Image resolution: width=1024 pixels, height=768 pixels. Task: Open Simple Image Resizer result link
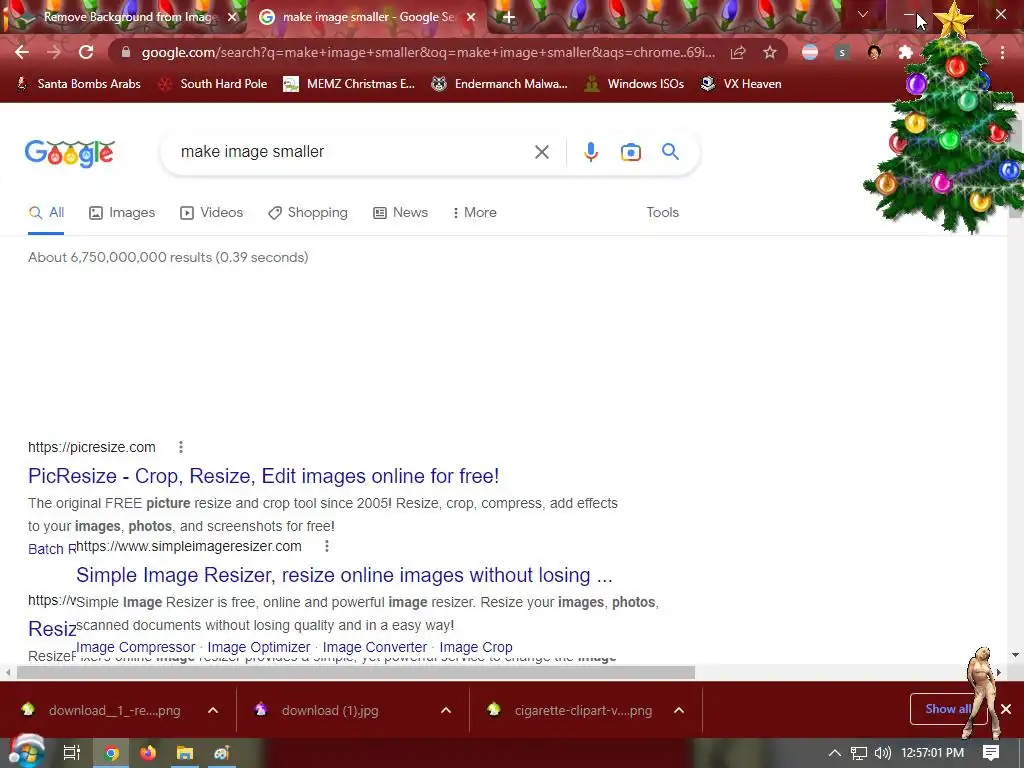pos(344,575)
